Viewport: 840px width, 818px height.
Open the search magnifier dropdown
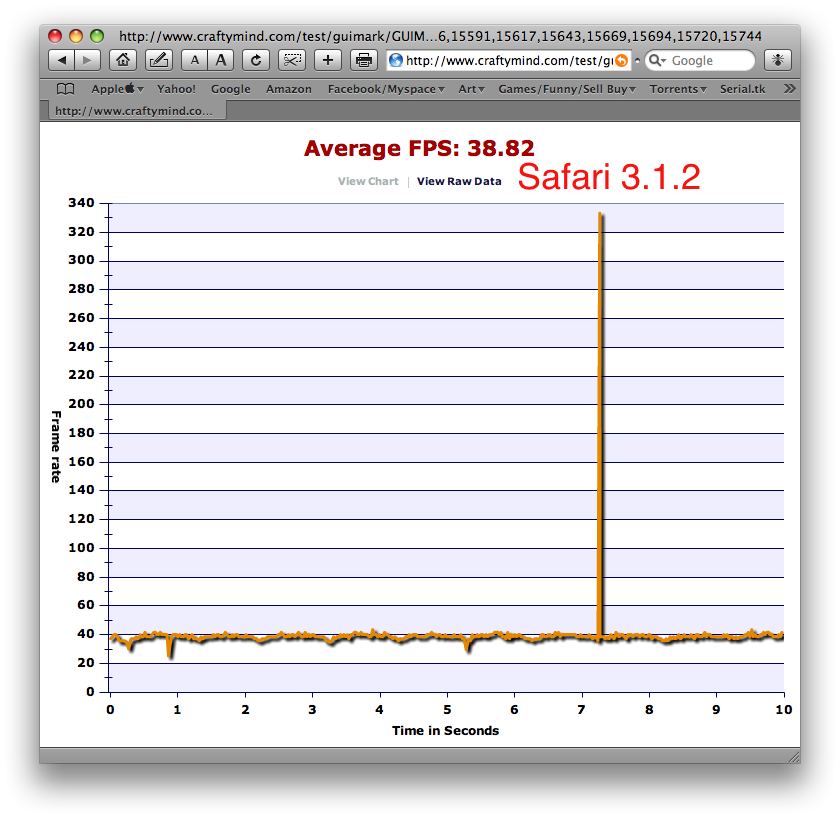(x=657, y=61)
